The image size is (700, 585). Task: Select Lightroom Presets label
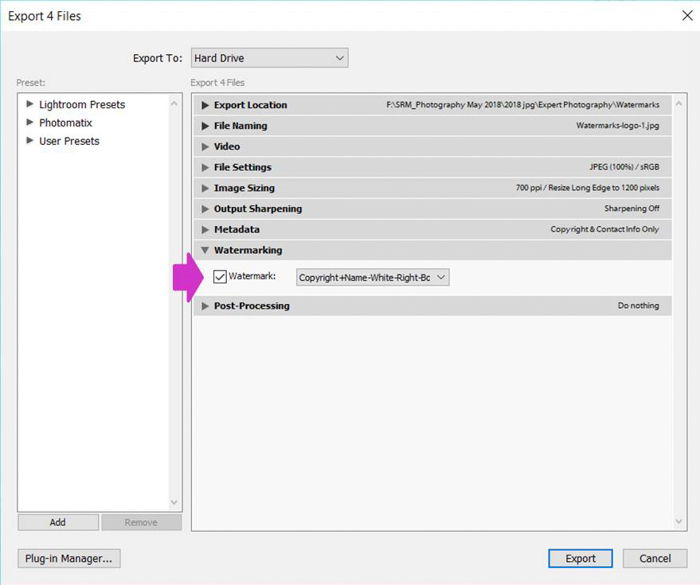click(82, 104)
